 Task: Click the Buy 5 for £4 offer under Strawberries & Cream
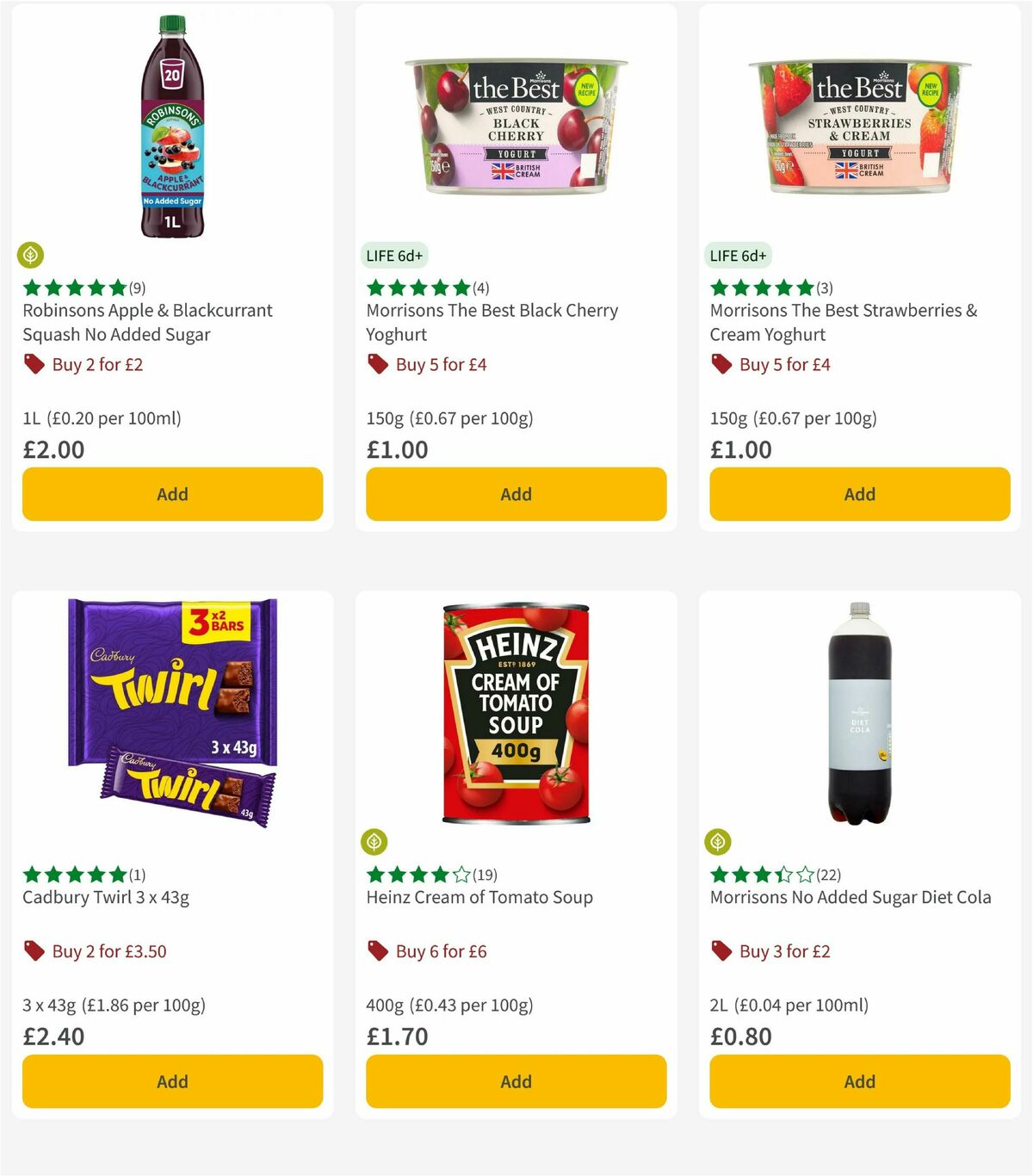[784, 364]
